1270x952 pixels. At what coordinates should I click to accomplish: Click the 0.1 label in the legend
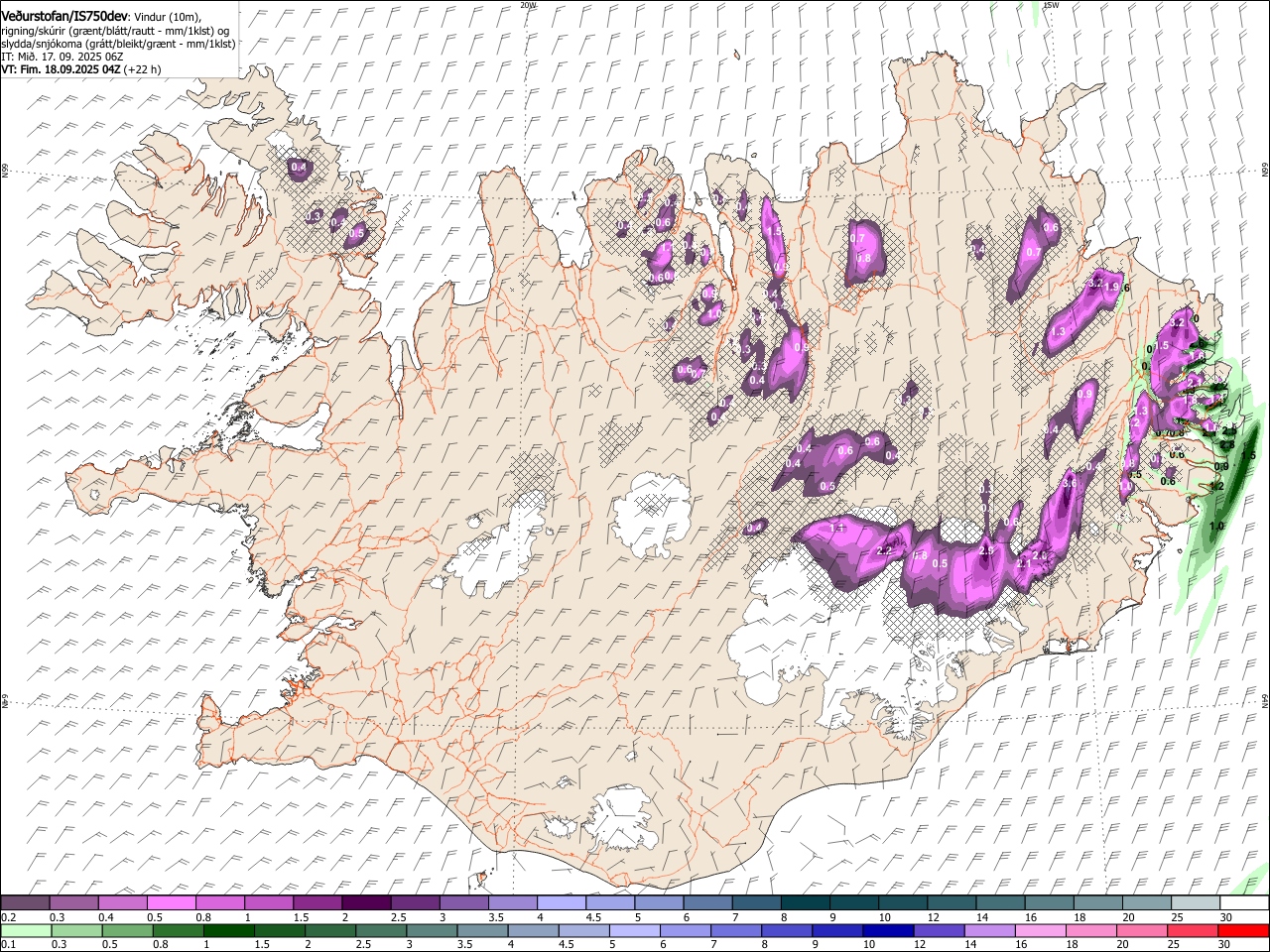pyautogui.click(x=8, y=944)
